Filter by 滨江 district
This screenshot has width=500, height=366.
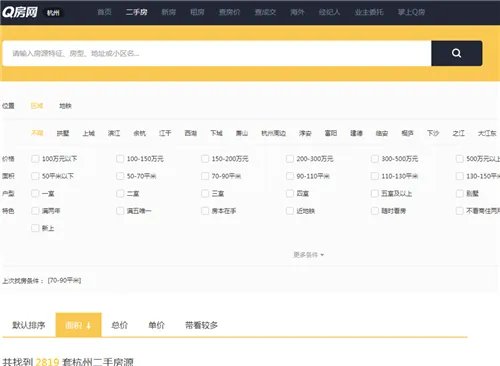pos(114,133)
